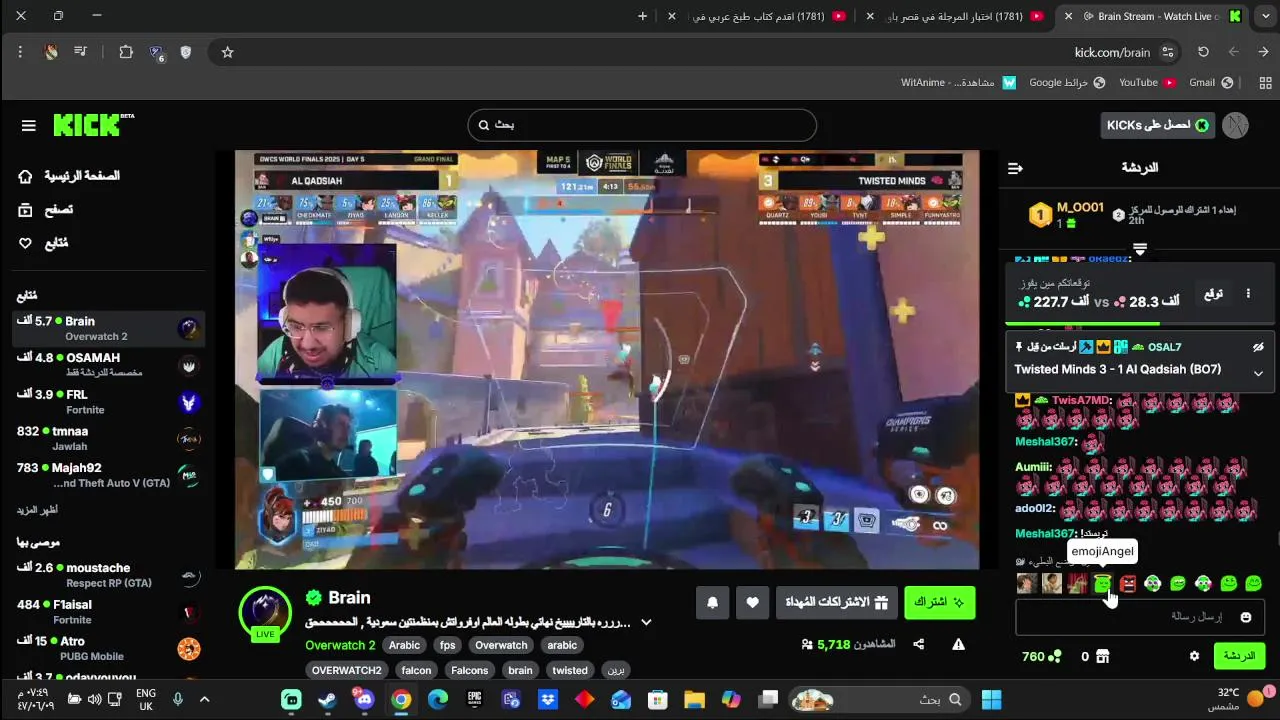Expand the leaderboard drag handle
The width and height of the screenshot is (1280, 720).
click(x=1139, y=247)
